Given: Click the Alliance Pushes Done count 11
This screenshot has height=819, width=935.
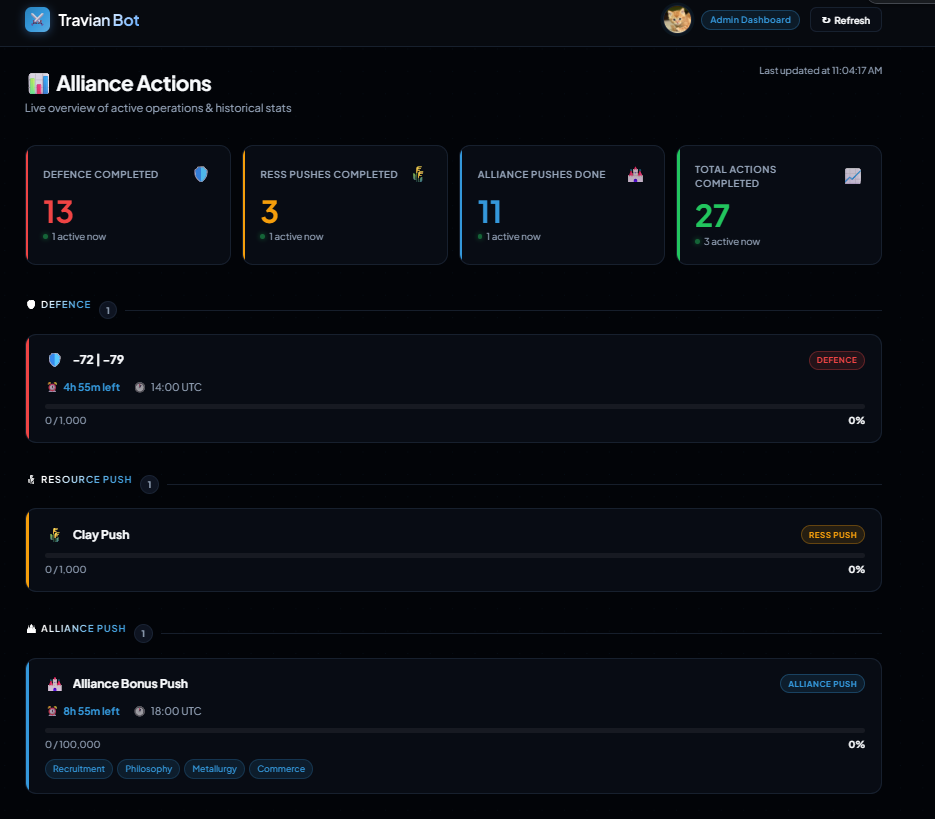Looking at the screenshot, I should click(489, 212).
